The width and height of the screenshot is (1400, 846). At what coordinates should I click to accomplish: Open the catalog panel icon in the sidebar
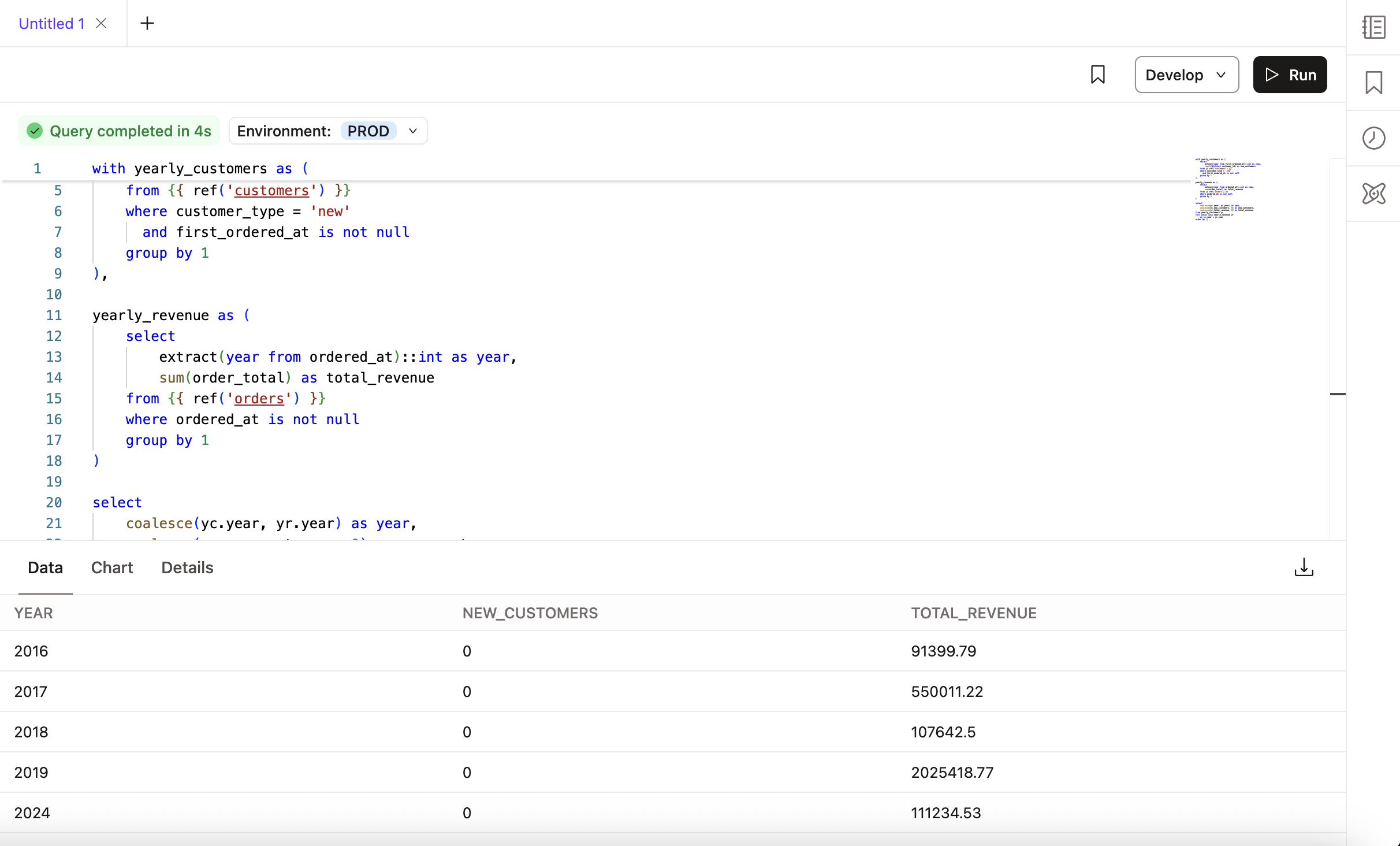click(1373, 27)
